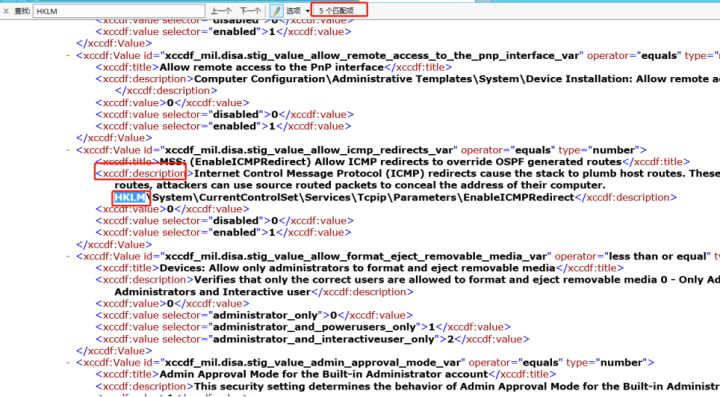
Task: Open the find options dropdown
Action: coord(298,11)
